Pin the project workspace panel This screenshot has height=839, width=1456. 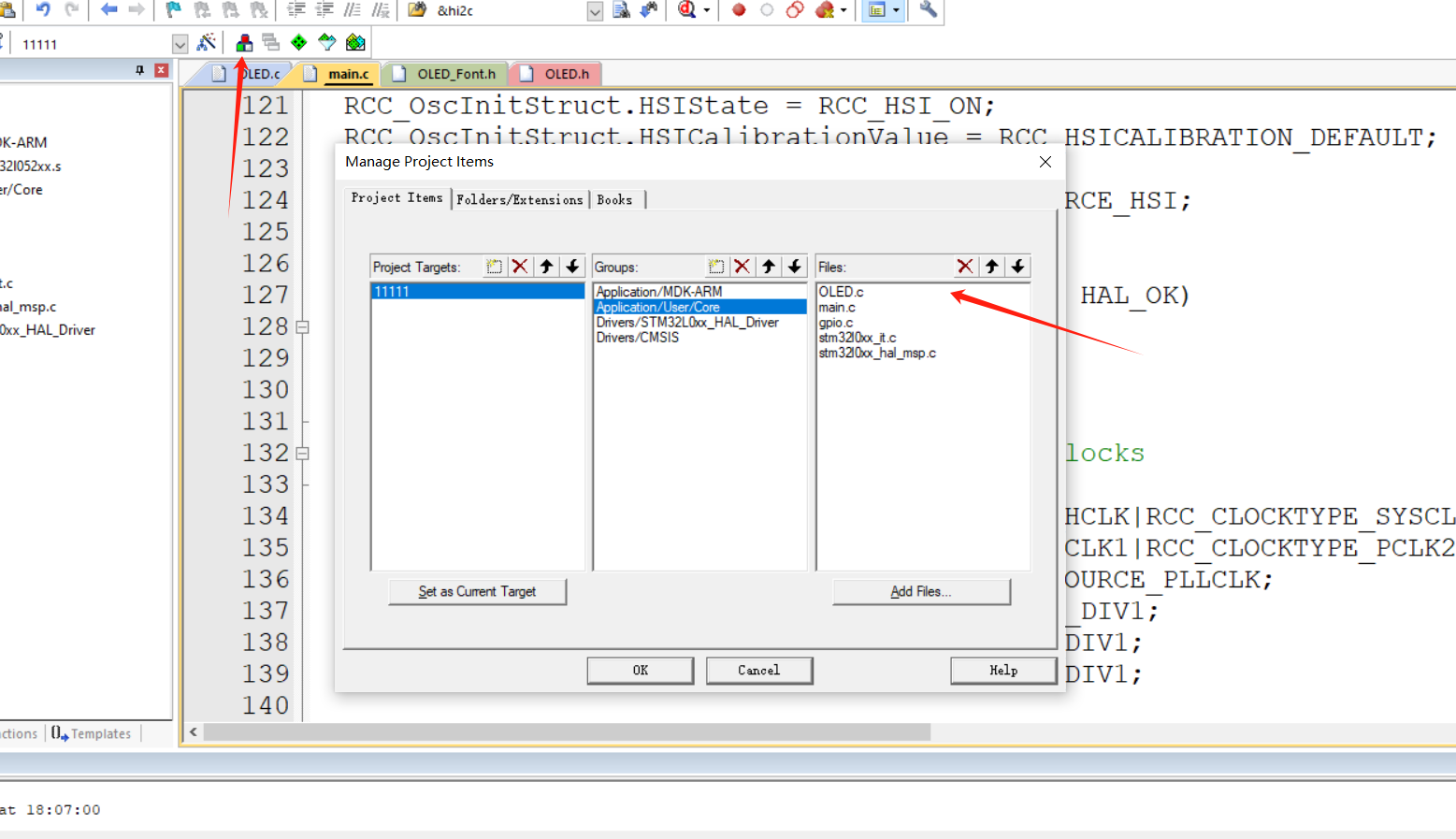click(x=138, y=69)
